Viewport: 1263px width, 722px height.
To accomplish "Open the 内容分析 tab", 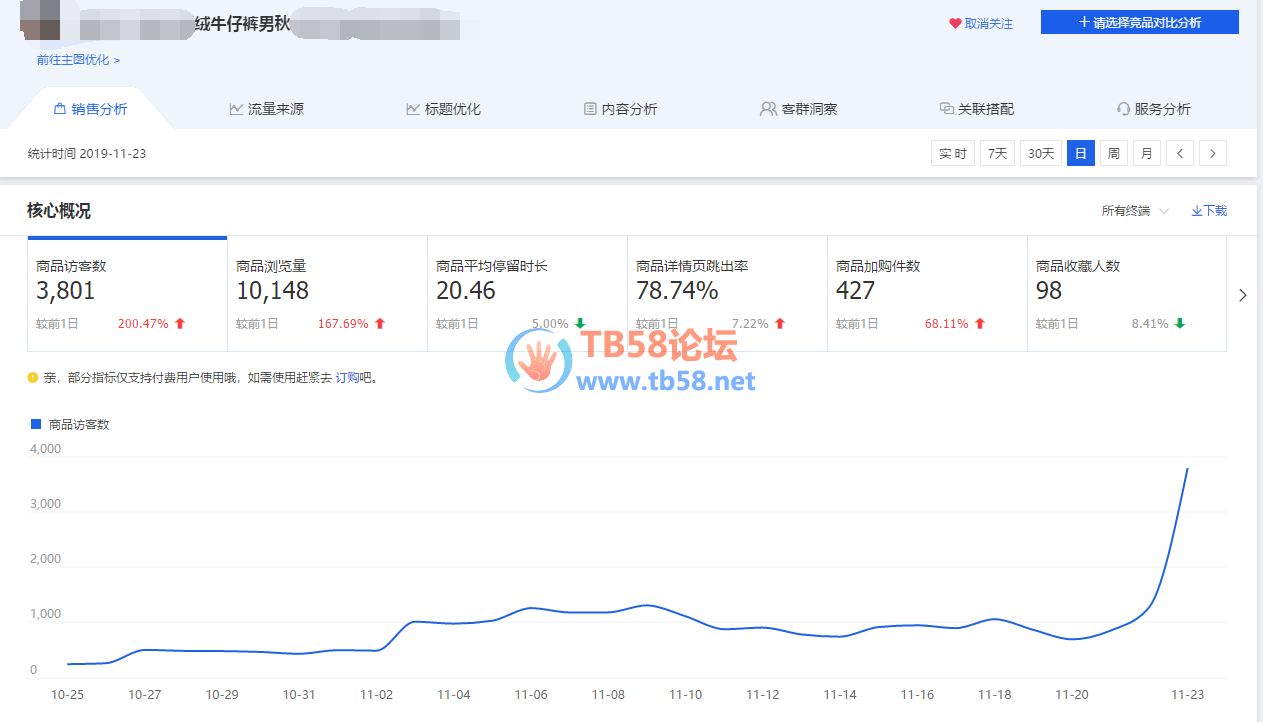I will [620, 109].
